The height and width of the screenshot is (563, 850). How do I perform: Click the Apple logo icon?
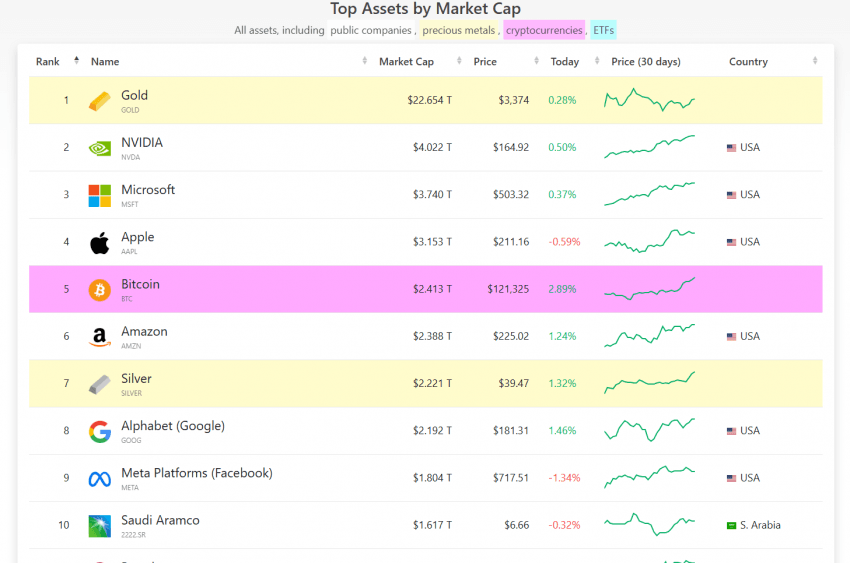(x=100, y=242)
